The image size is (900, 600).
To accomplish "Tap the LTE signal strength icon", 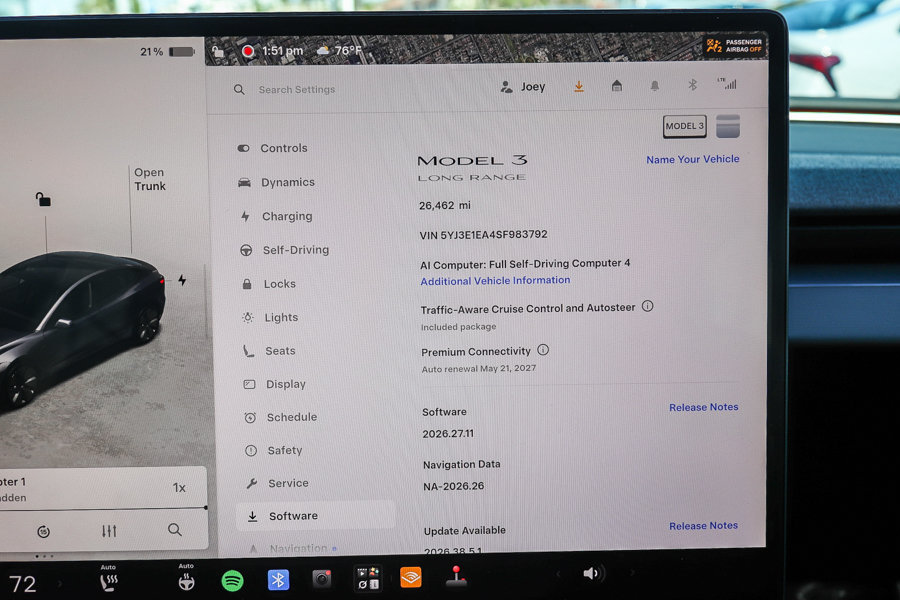I will 727,84.
